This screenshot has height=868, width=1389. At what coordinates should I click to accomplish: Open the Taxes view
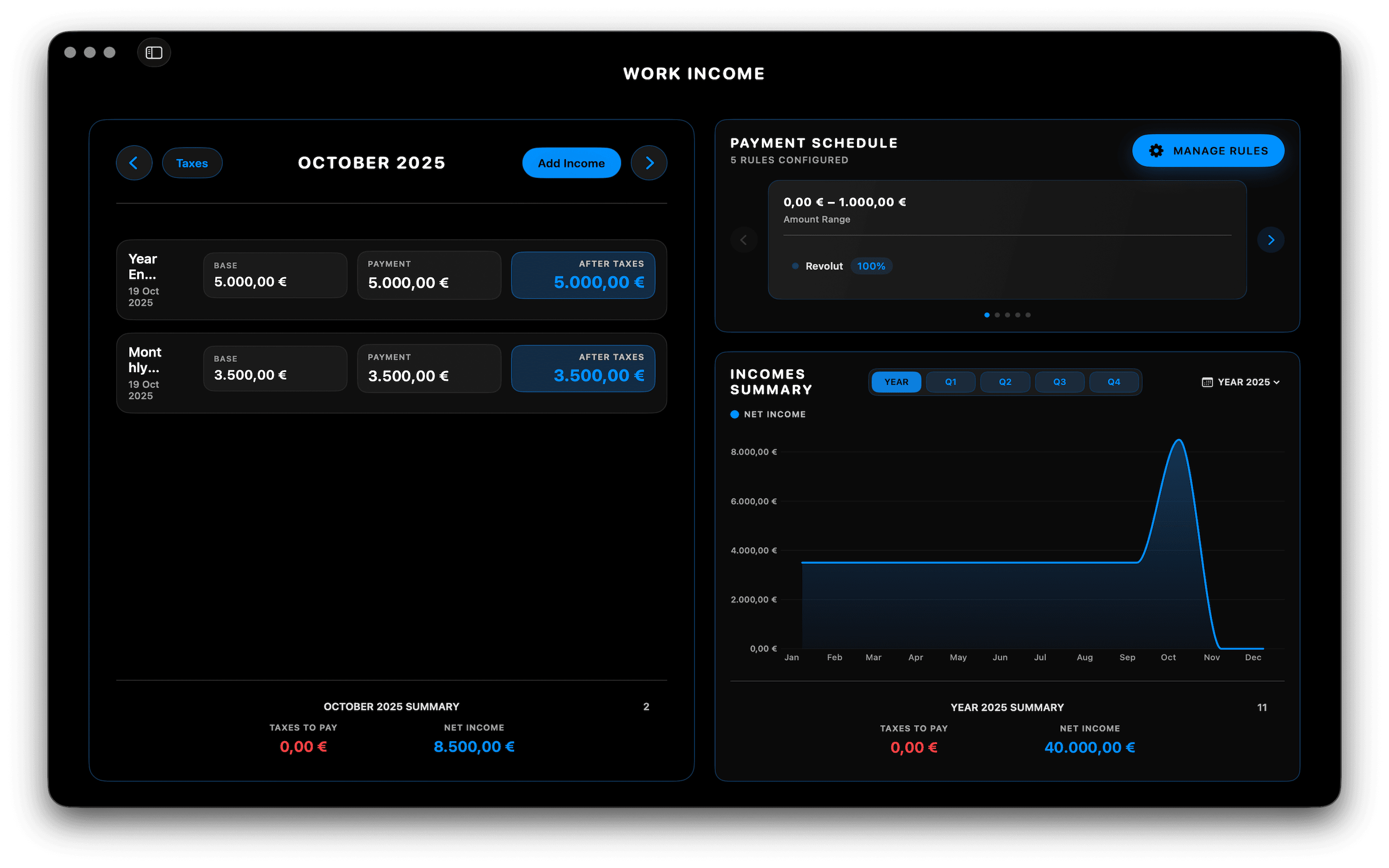[192, 163]
